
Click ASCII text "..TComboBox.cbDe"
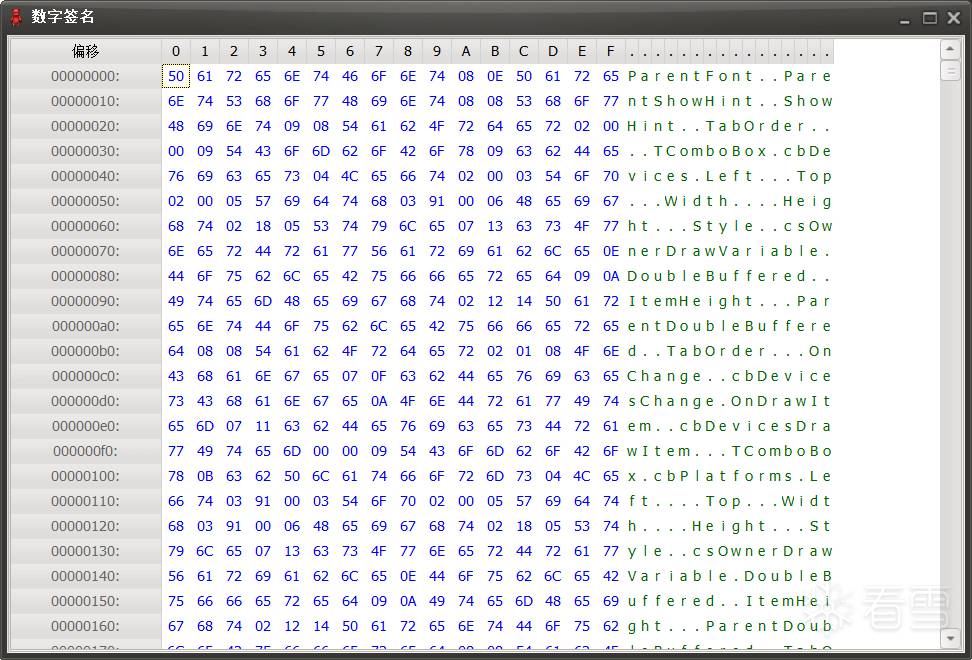[729, 151]
